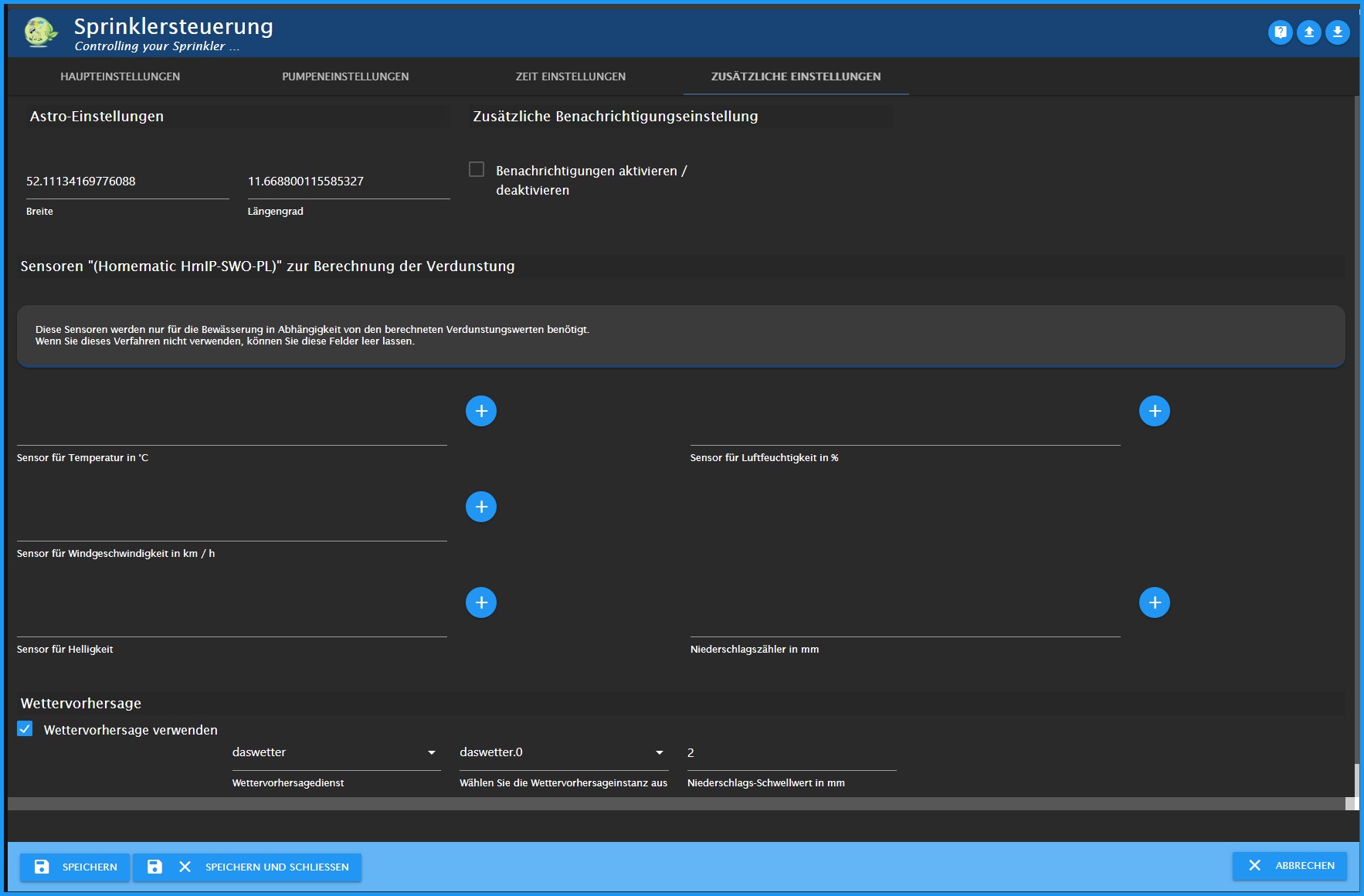
Task: Enable Benachrichtigungen aktivieren / deaktivieren checkbox
Action: coord(477,169)
